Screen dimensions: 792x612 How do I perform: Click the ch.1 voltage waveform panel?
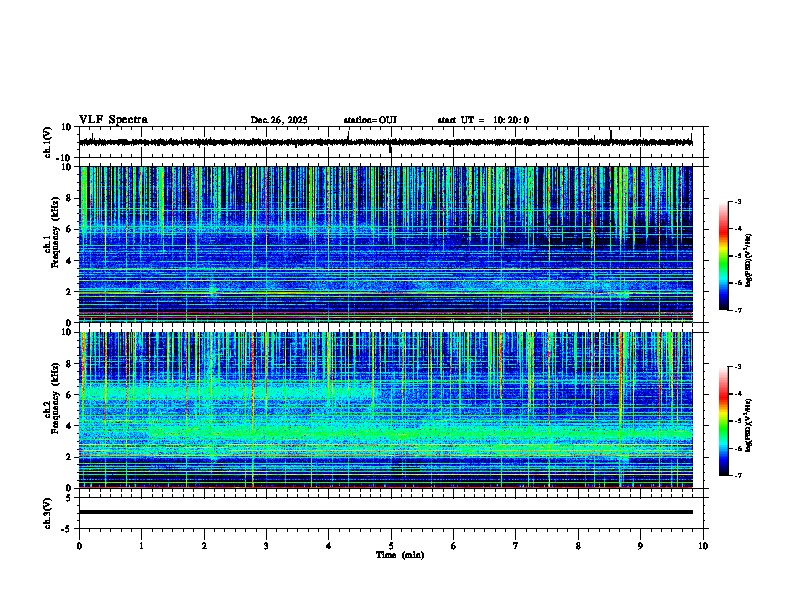click(x=391, y=142)
